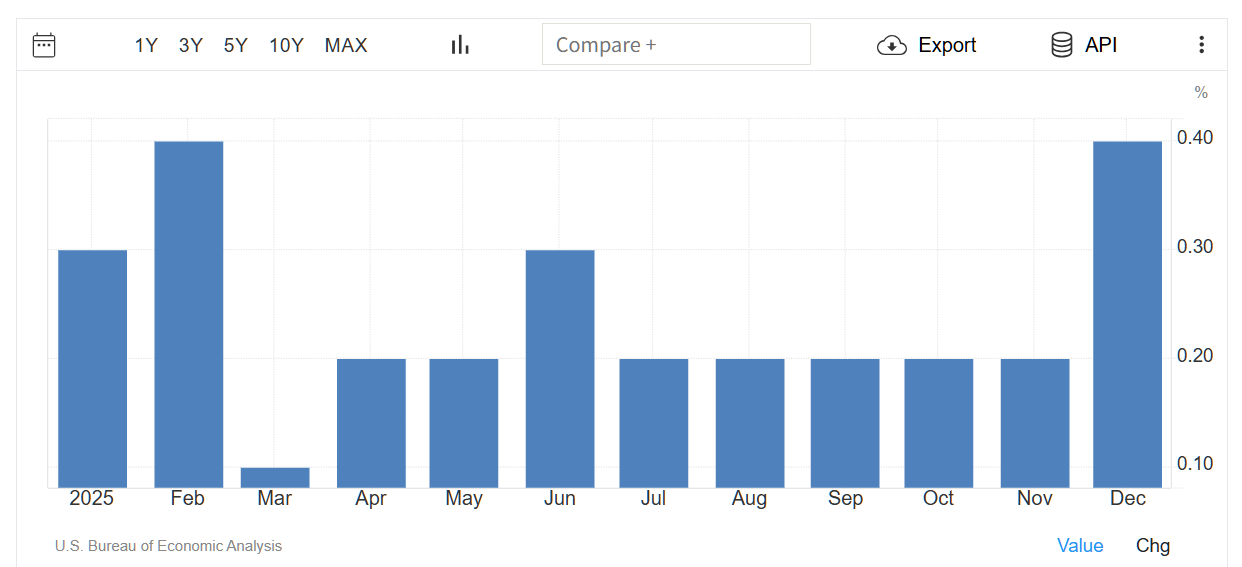Click the U.S. Bureau of Economic Analysis source
The height and width of the screenshot is (567, 1242).
point(168,546)
